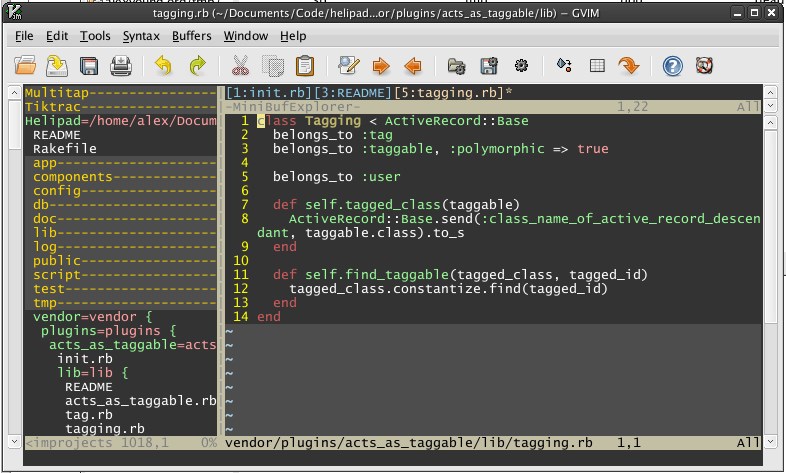Click the project pane scroll-down arrow

[x=15, y=442]
